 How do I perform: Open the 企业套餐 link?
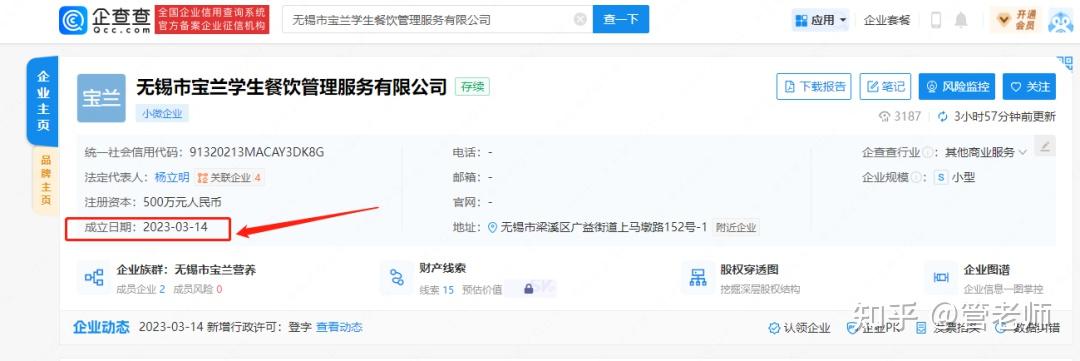tap(887, 20)
